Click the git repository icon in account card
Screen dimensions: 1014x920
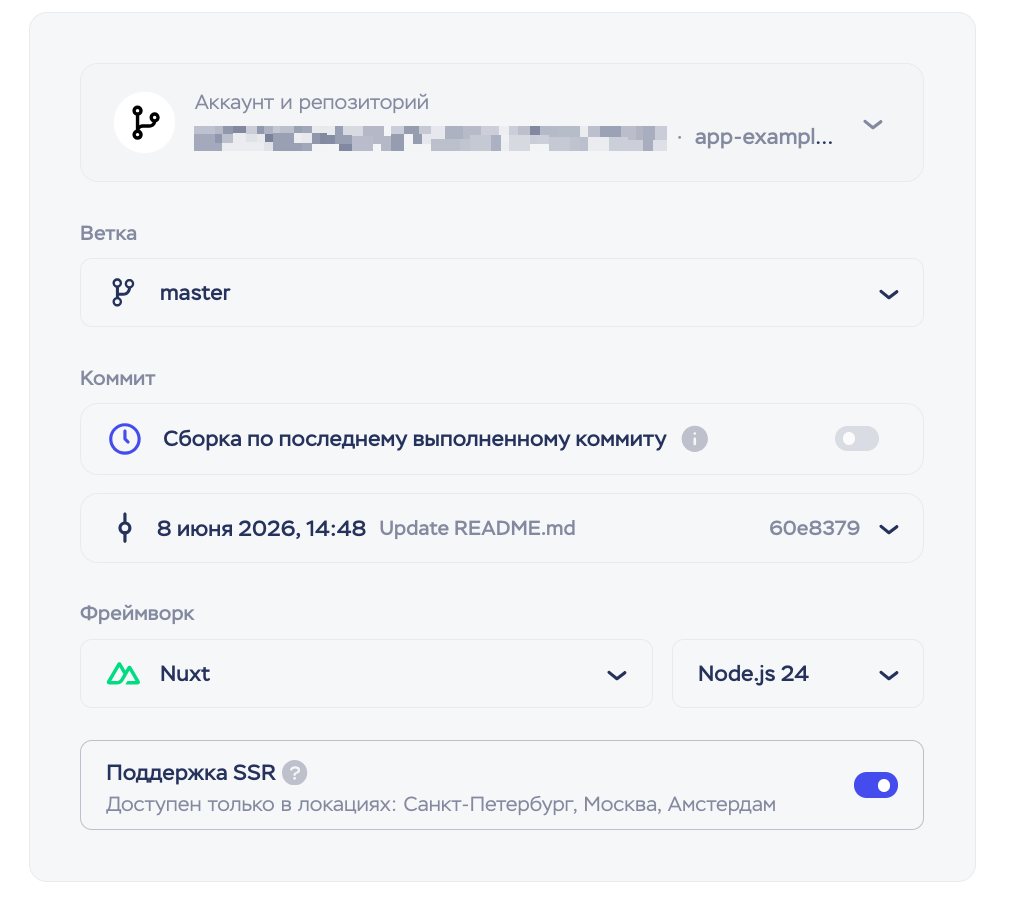(x=145, y=123)
